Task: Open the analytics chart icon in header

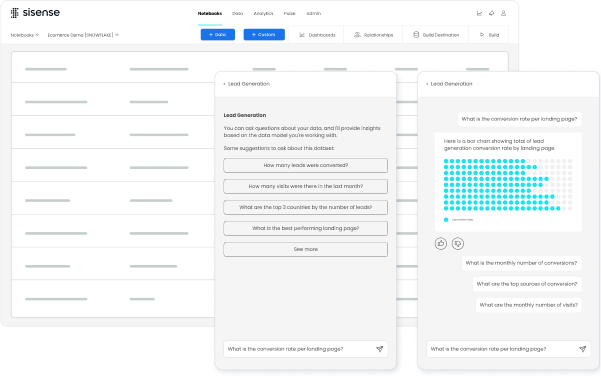Action: click(x=479, y=13)
